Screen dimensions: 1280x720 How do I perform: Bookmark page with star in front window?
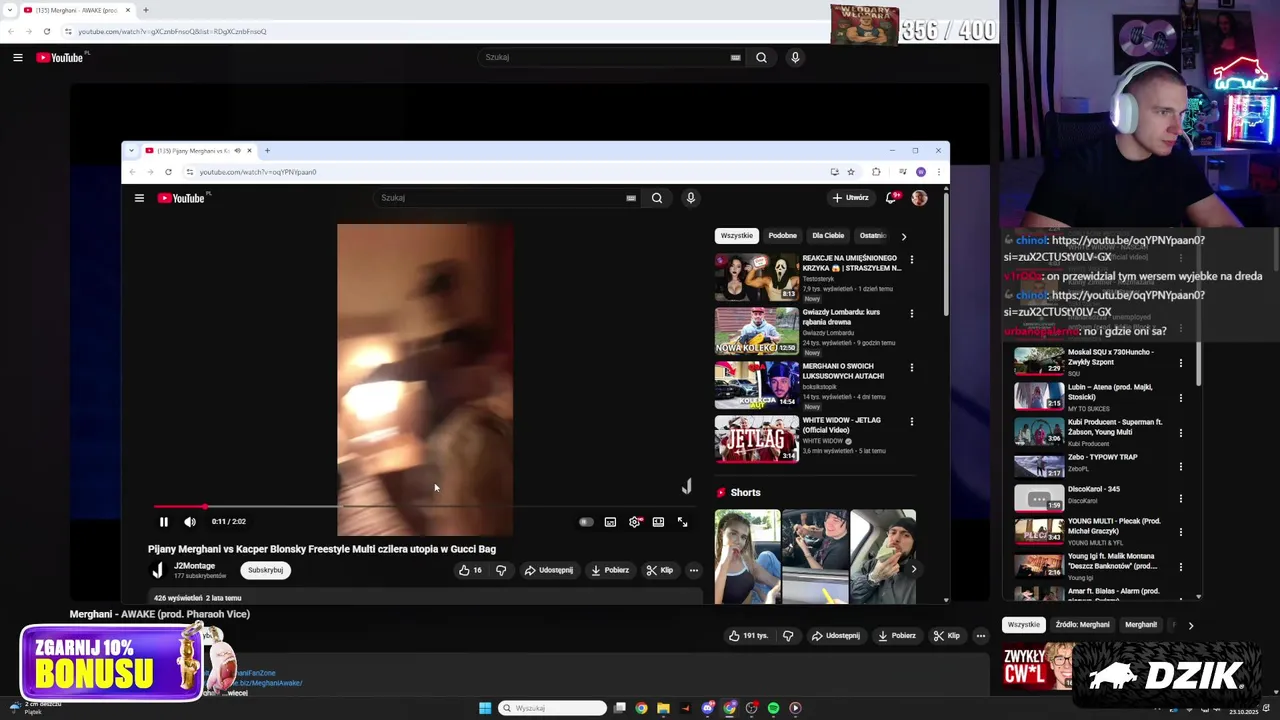click(851, 172)
